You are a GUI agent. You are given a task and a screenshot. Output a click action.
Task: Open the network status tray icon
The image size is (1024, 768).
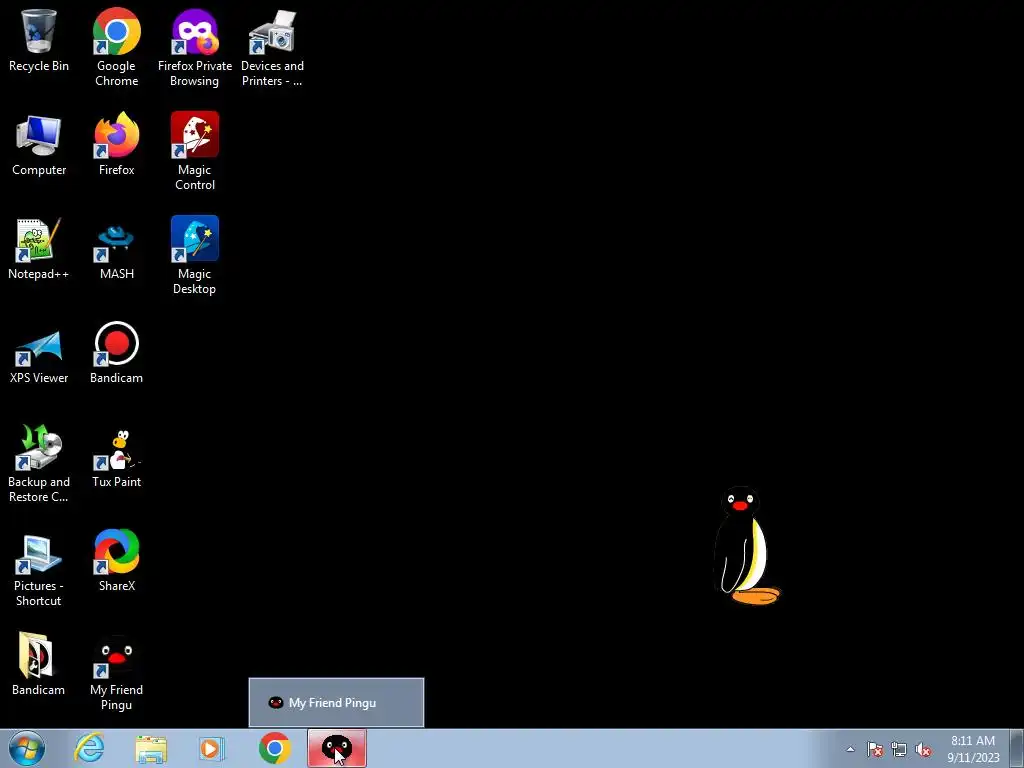(899, 749)
